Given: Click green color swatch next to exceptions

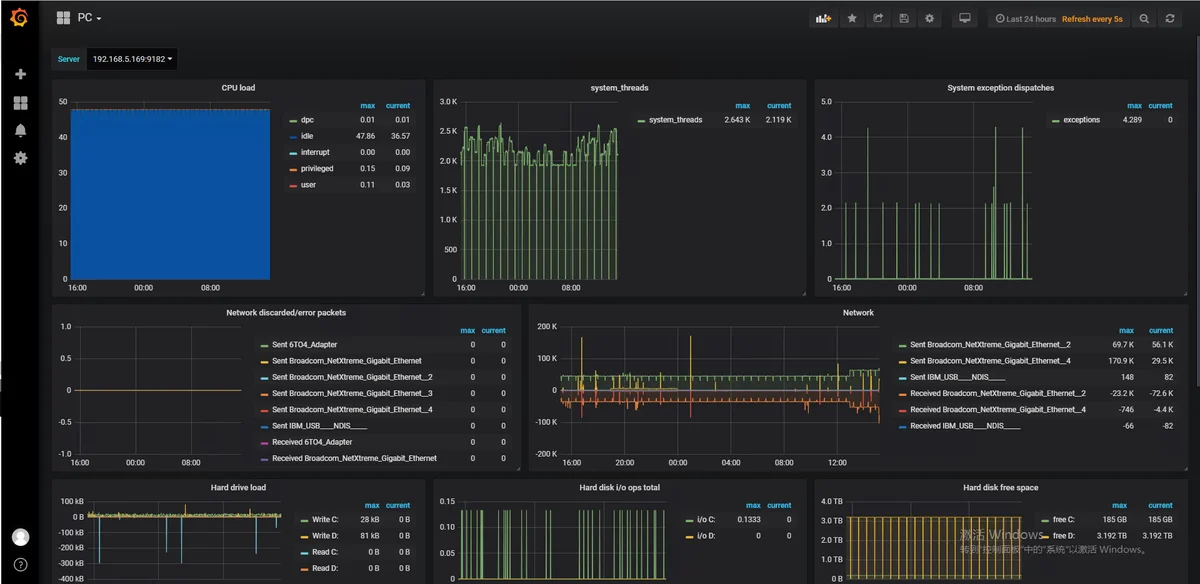Looking at the screenshot, I should click(1054, 121).
